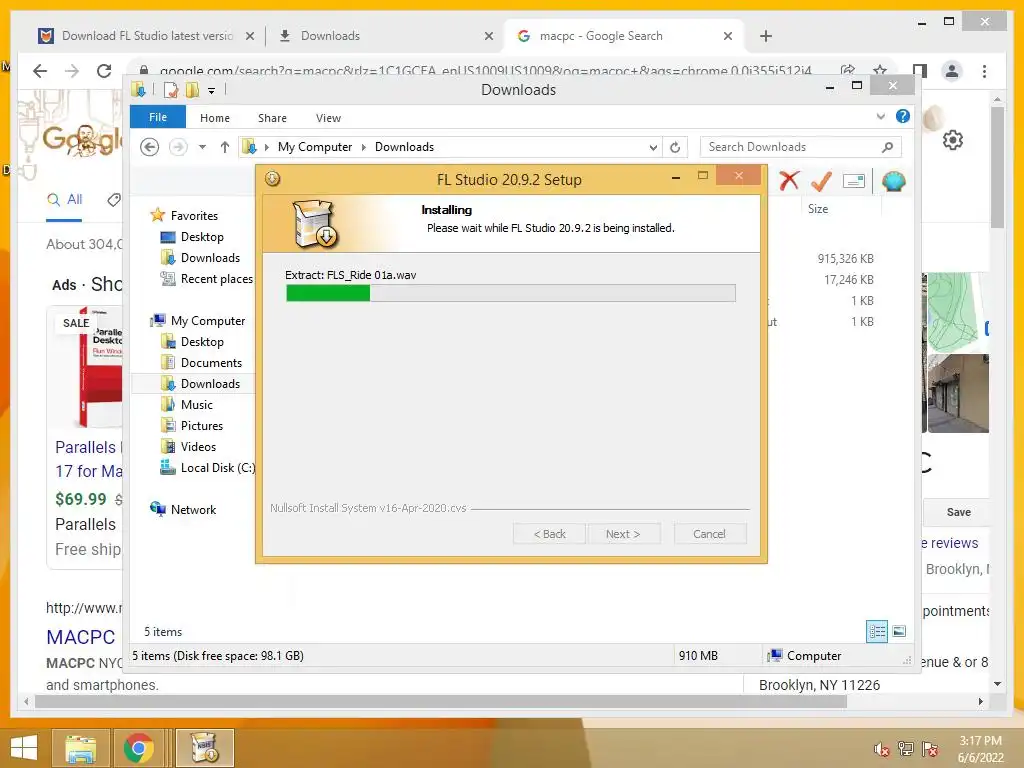
Task: Click the red X Delete icon in Explorer toolbar
Action: pos(789,181)
